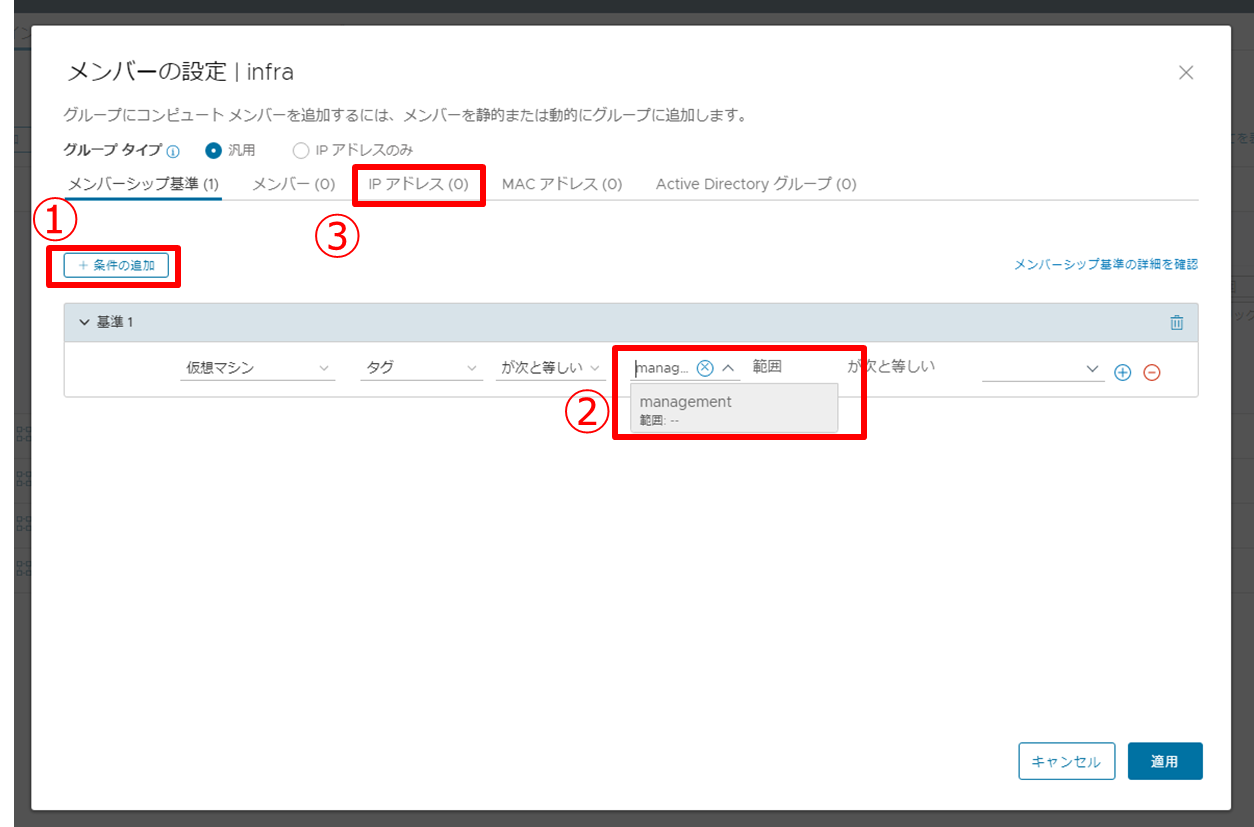Close the member settings dialog

(x=1186, y=72)
